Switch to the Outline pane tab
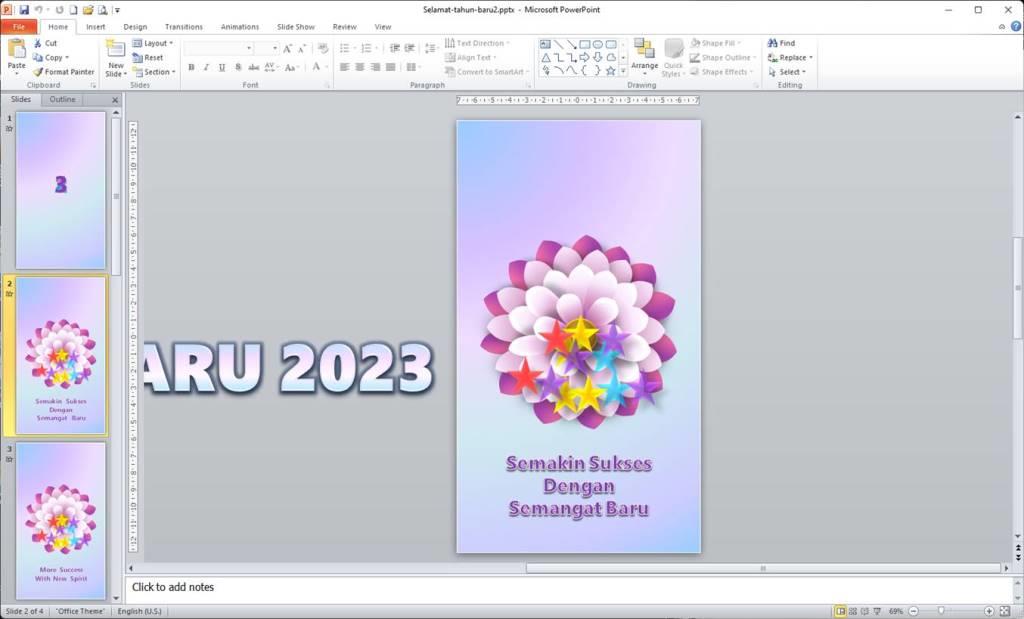Viewport: 1024px width, 619px height. coord(63,100)
